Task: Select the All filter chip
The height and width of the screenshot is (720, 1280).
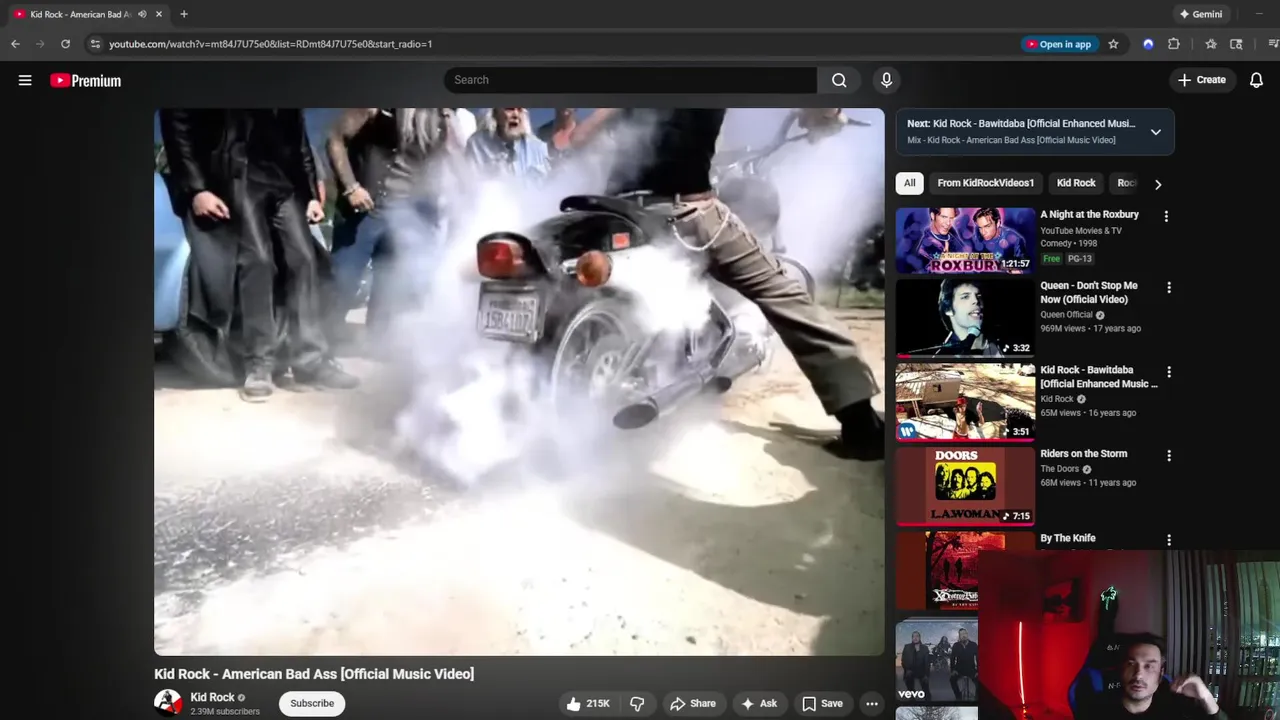Action: click(x=909, y=183)
